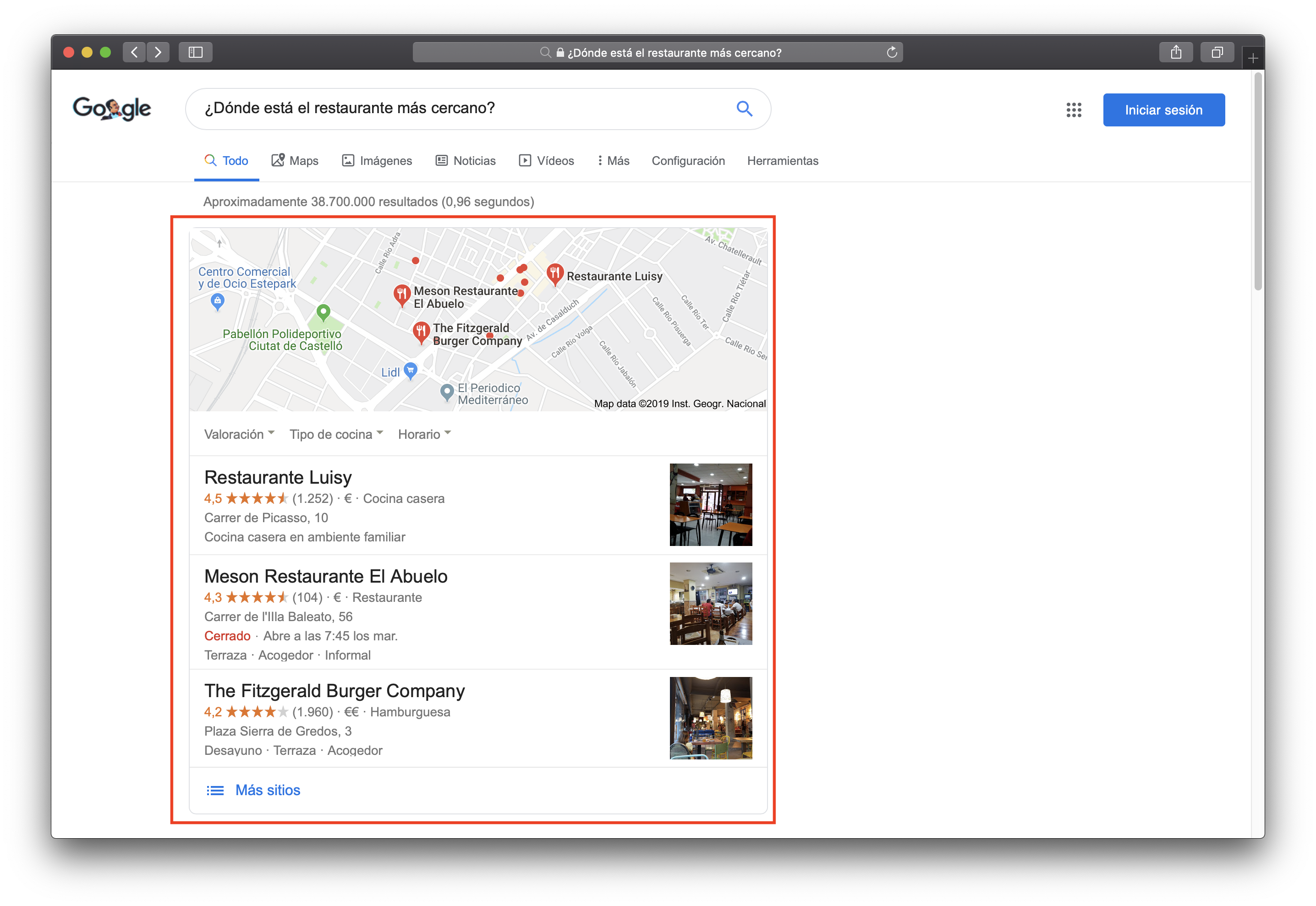Screen dimensions: 1316x906
Task: Expand the Más search options menu
Action: 613,161
